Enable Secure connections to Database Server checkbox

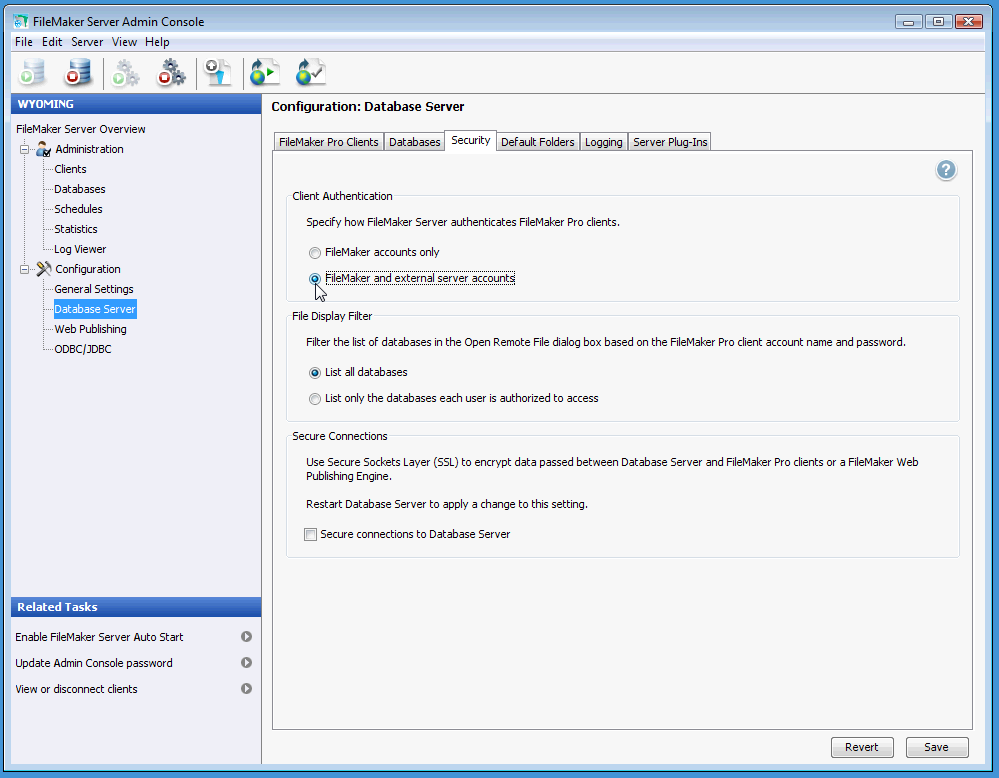(310, 535)
